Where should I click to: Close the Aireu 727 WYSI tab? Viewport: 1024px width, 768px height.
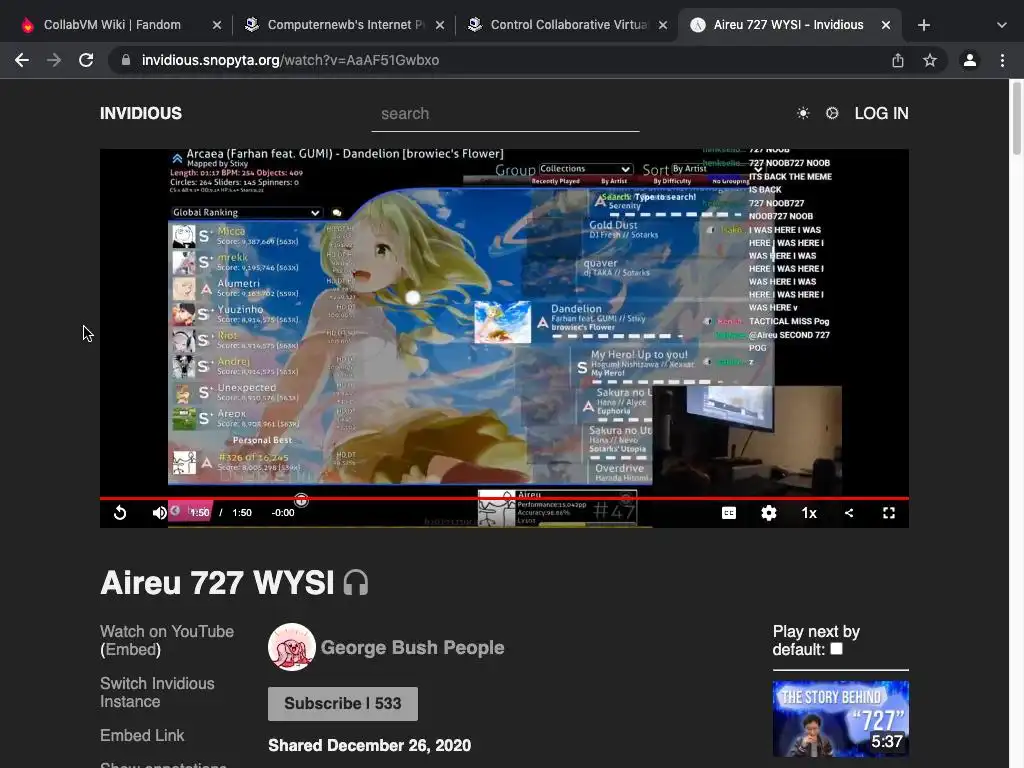(886, 25)
